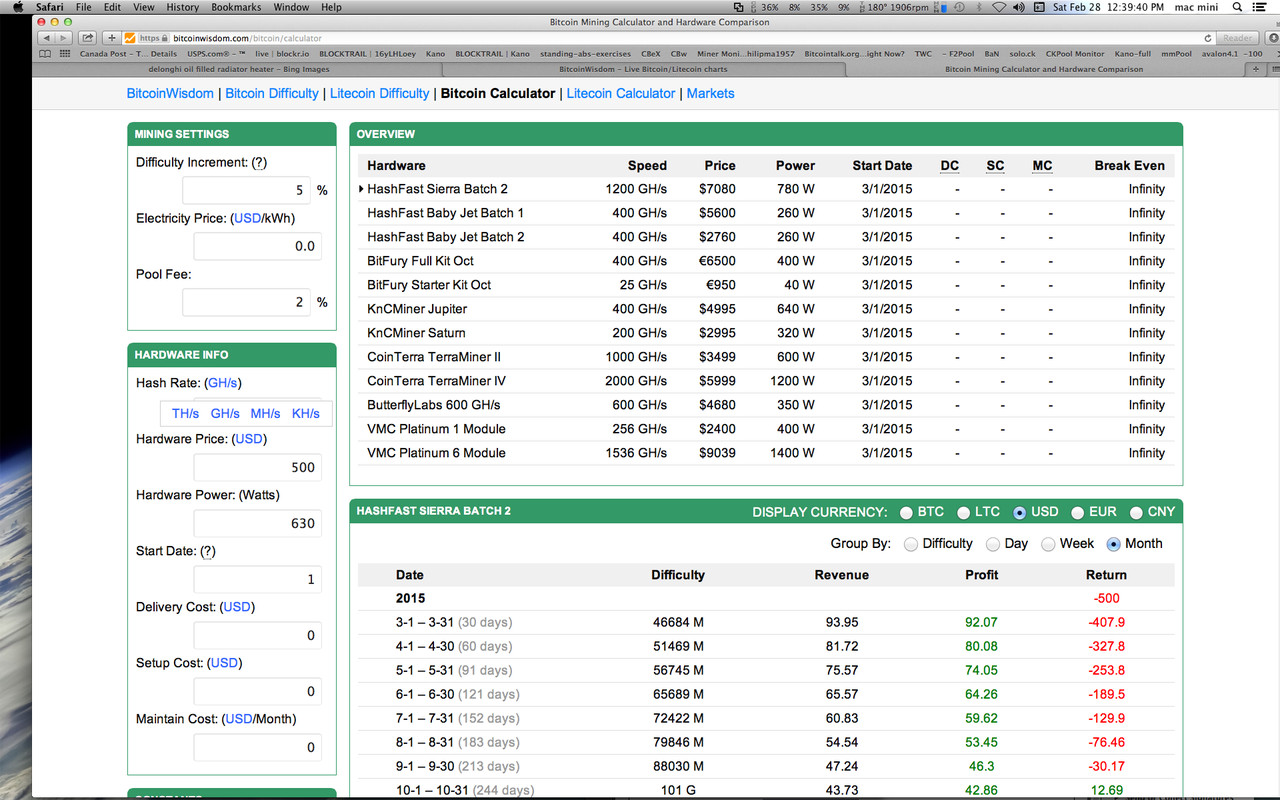Select CNY display currency

tap(1136, 513)
